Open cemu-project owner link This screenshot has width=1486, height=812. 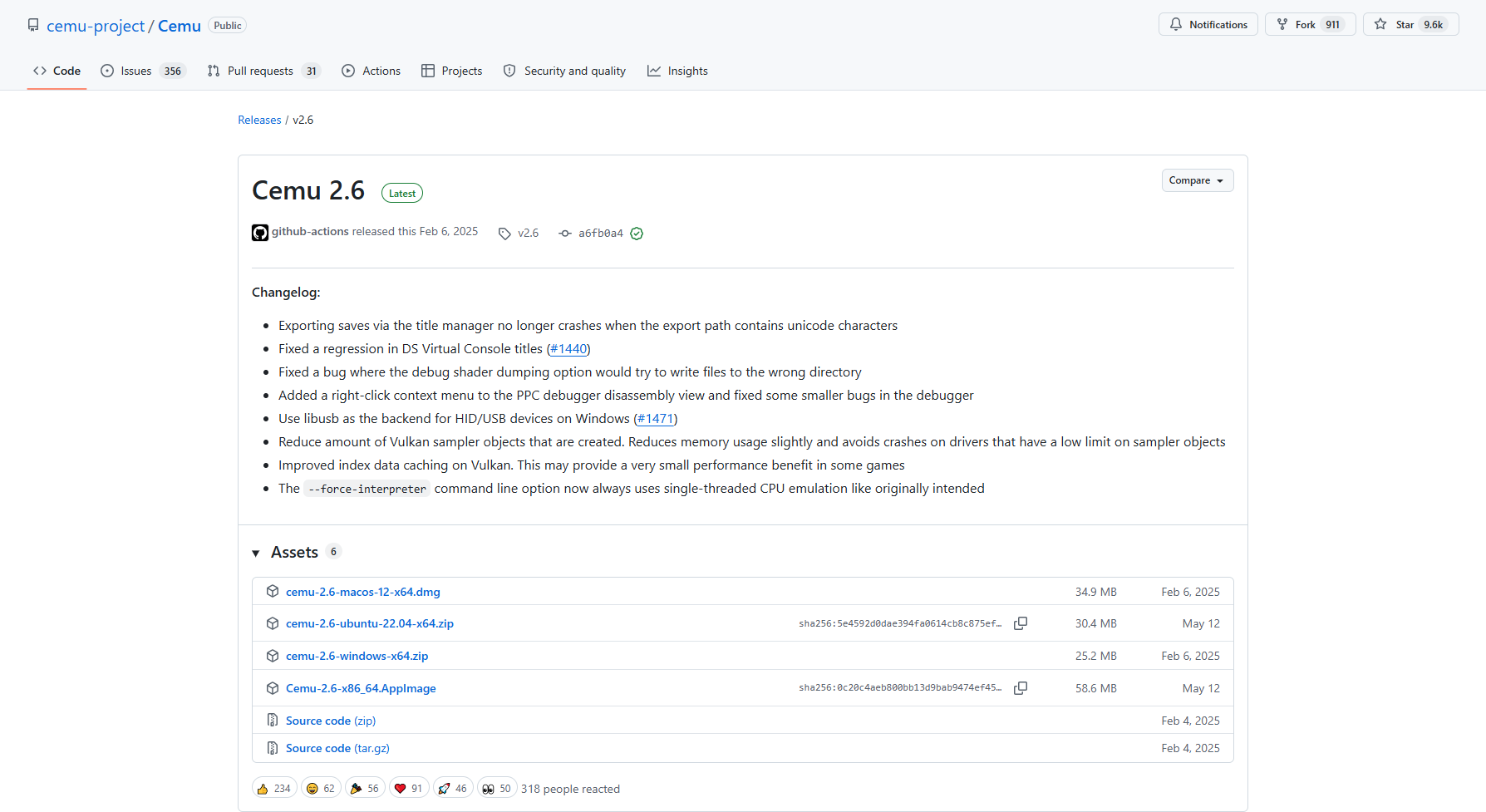click(x=96, y=26)
